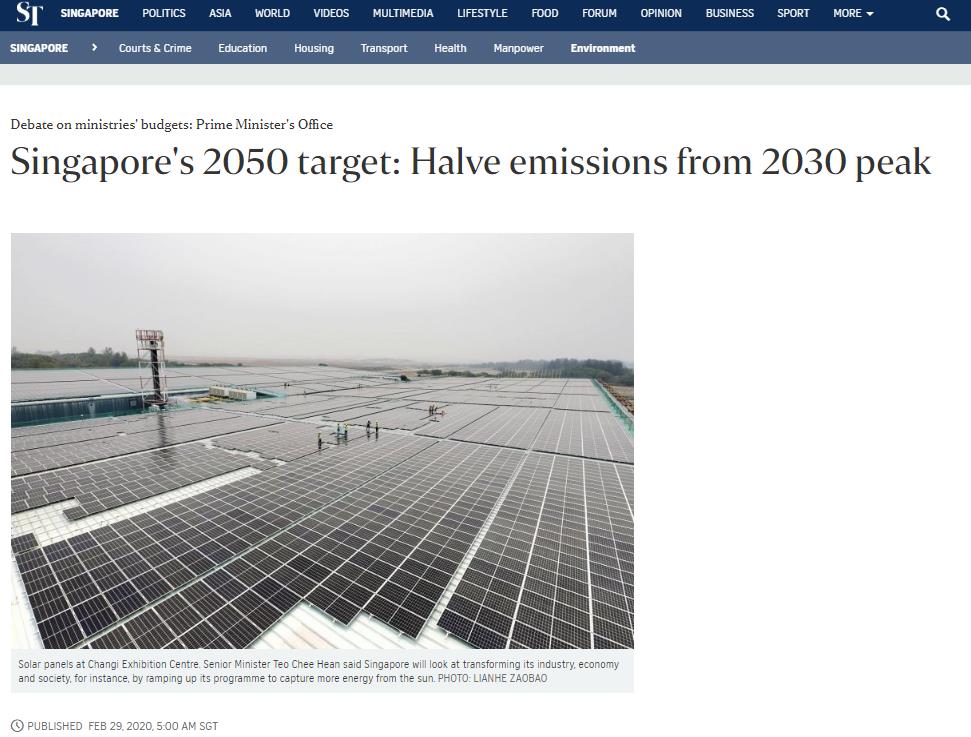The width and height of the screenshot is (971, 737).
Task: Click the Debate on ministries' budgets link
Action: pos(172,125)
